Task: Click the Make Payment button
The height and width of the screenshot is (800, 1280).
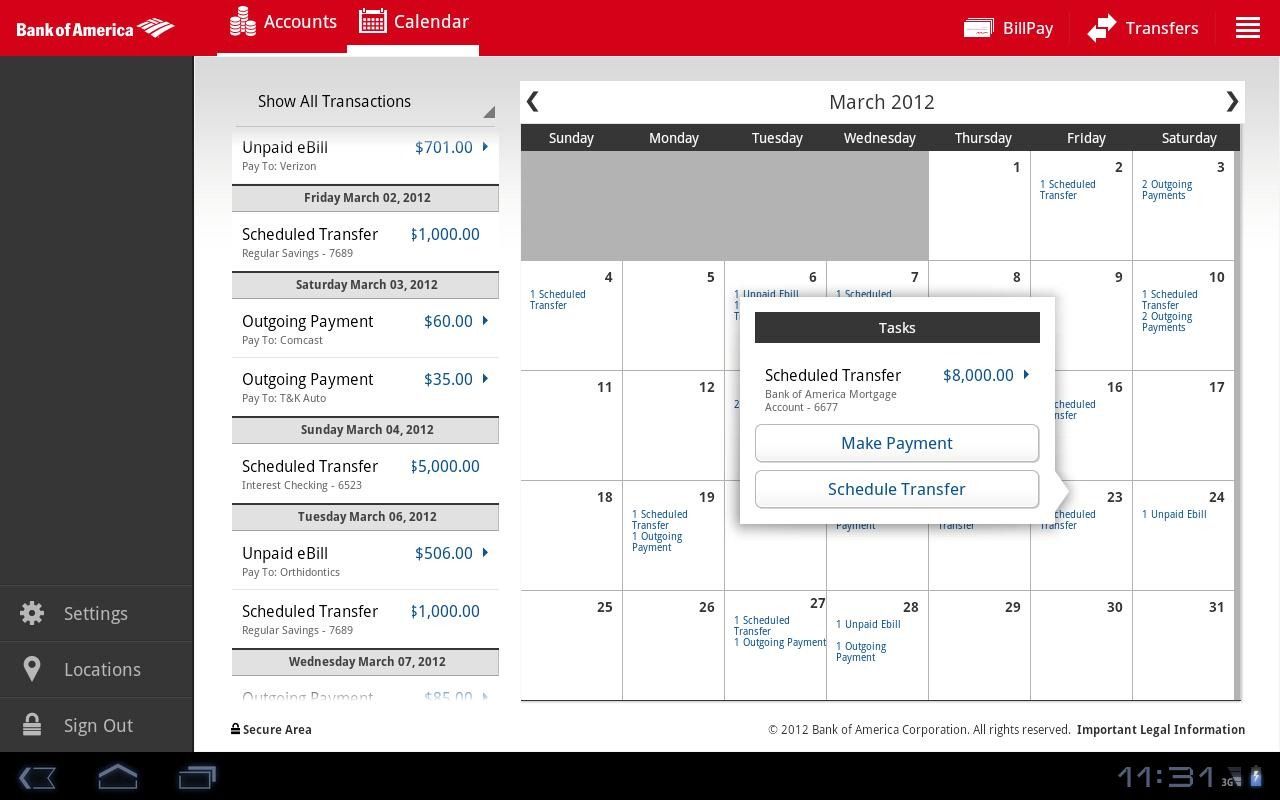Action: (x=896, y=443)
